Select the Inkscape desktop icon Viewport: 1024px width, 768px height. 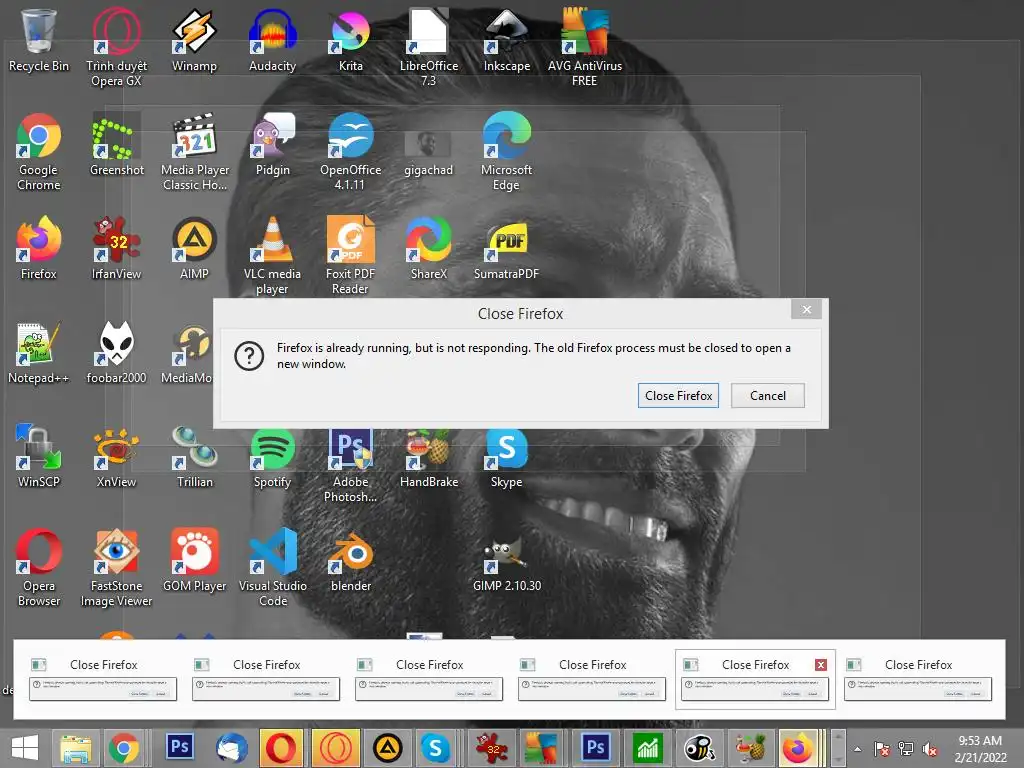[x=507, y=40]
